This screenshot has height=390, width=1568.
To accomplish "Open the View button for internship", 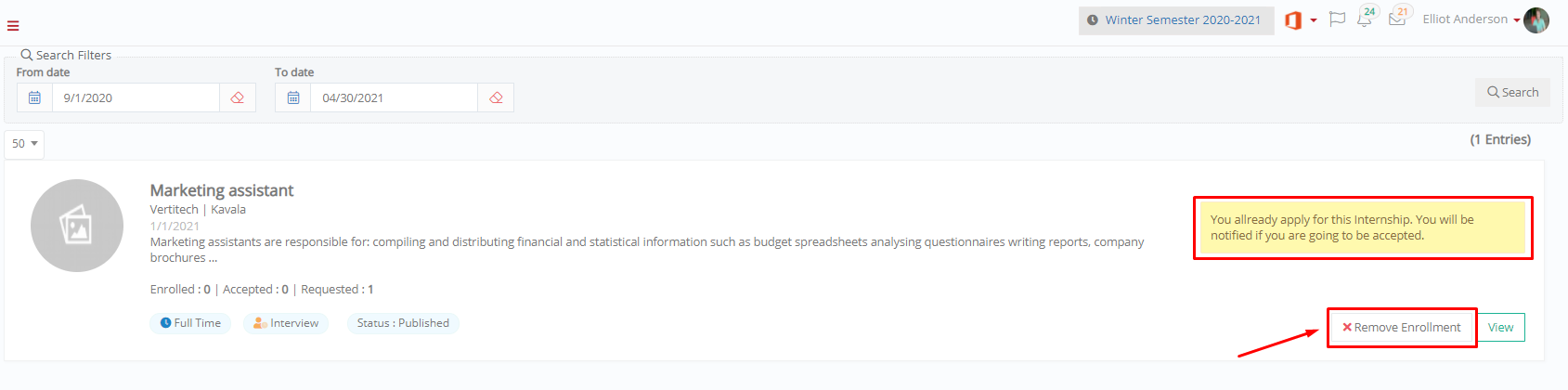I will point(1500,328).
